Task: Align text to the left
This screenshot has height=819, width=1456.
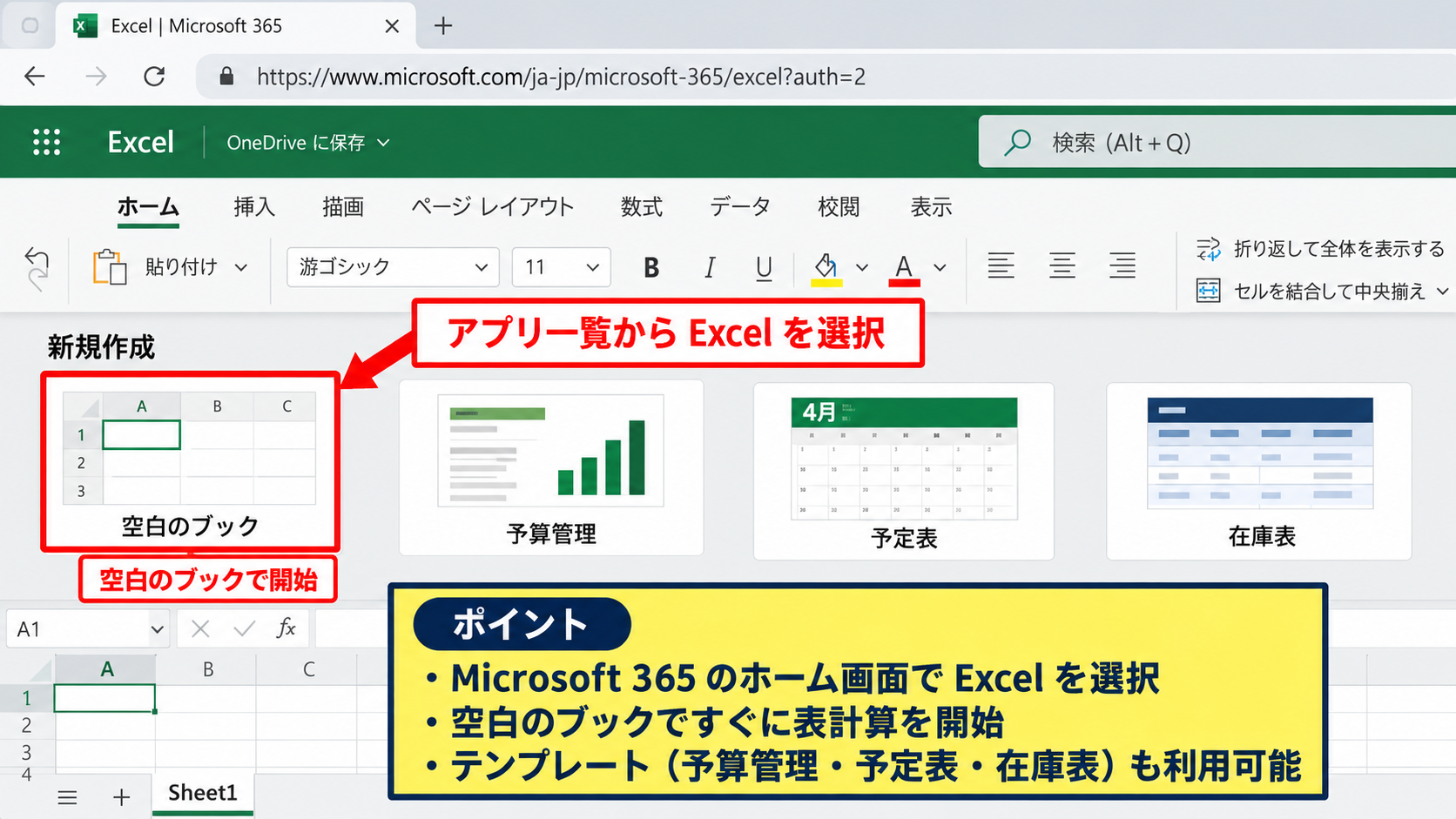Action: click(x=1001, y=265)
